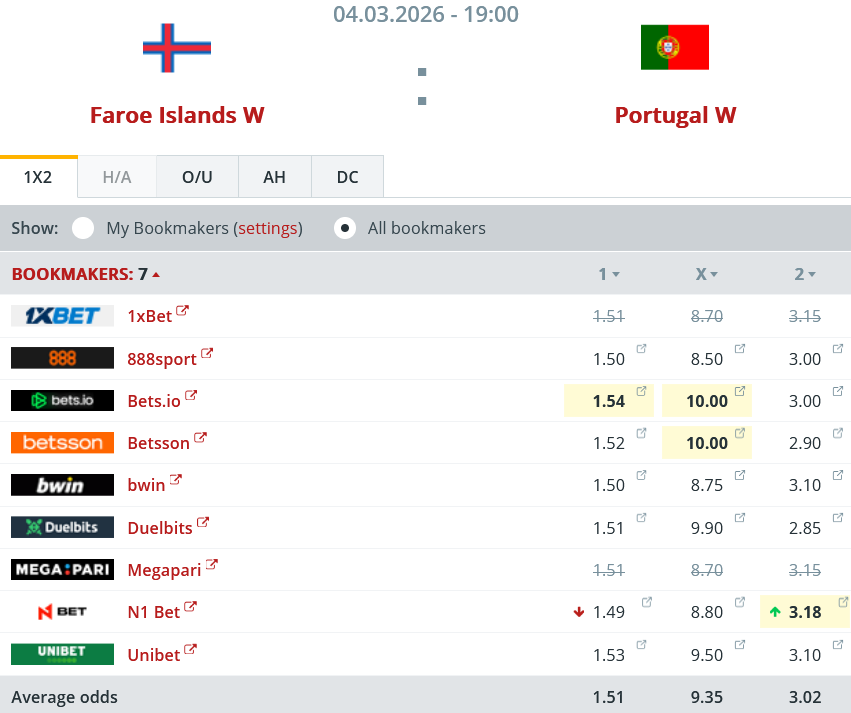Image resolution: width=851 pixels, height=713 pixels.
Task: Click the Bets.io bookmaker logo
Action: 61,400
